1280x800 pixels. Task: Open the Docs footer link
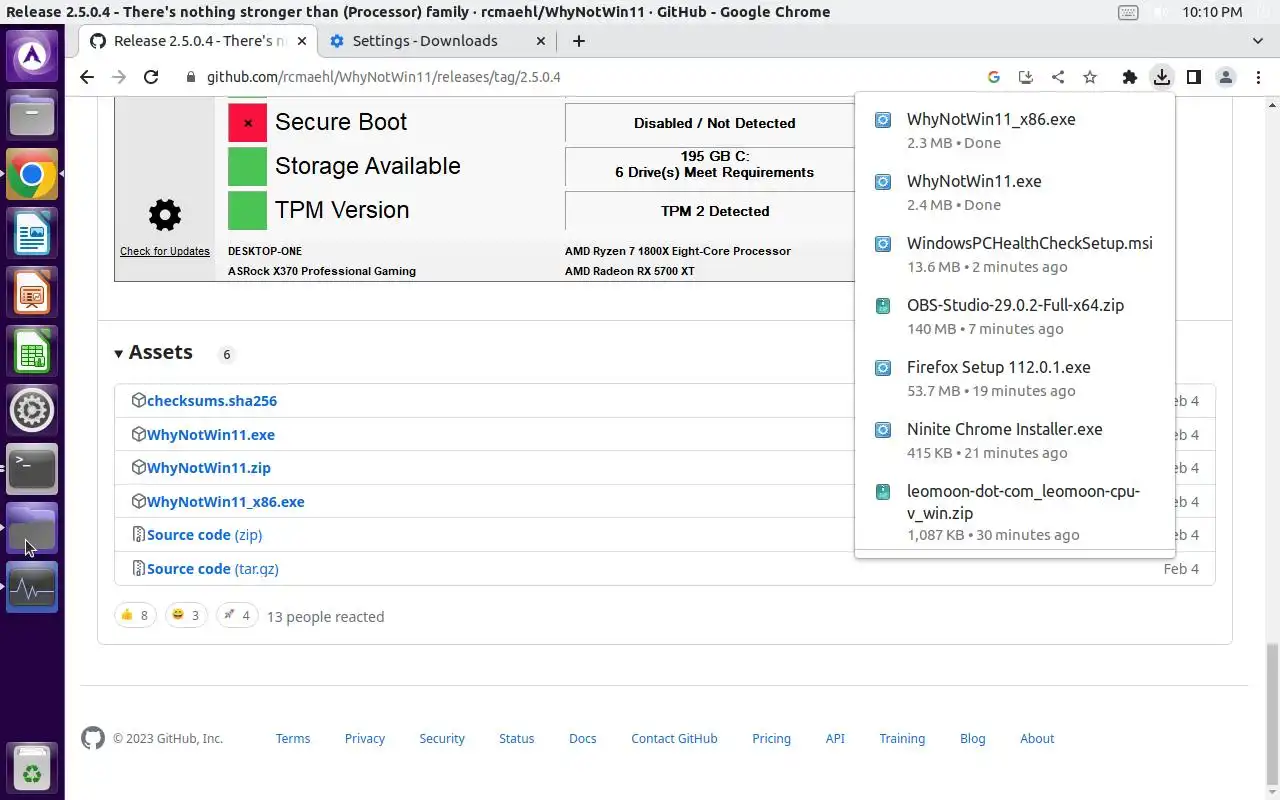[x=583, y=738]
